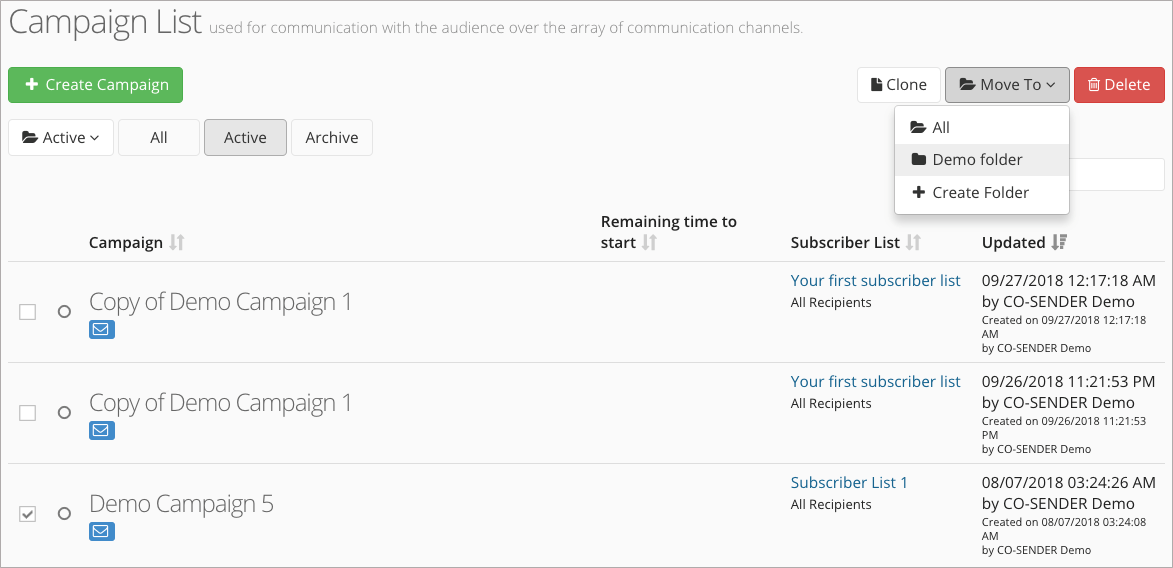This screenshot has width=1173, height=568.
Task: Toggle the Updated column sort icon
Action: (1059, 242)
